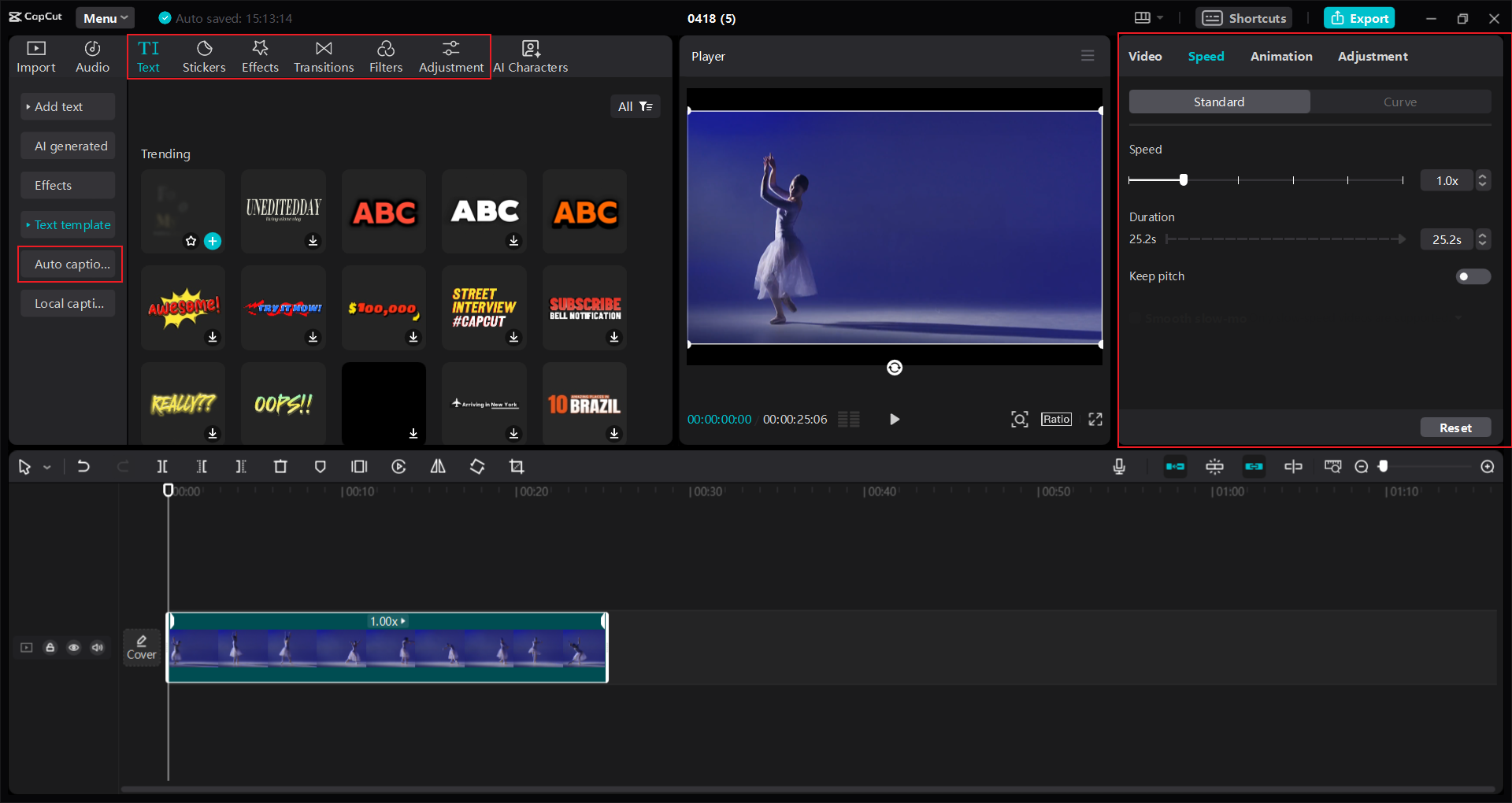Select the Curve speed mode
1512x803 pixels.
[1400, 102]
